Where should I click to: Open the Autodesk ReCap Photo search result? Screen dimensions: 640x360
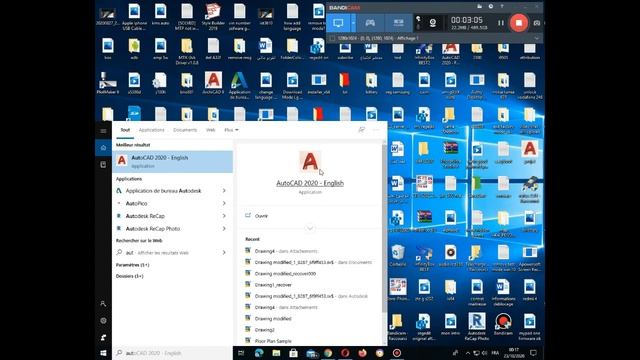[x=153, y=229]
